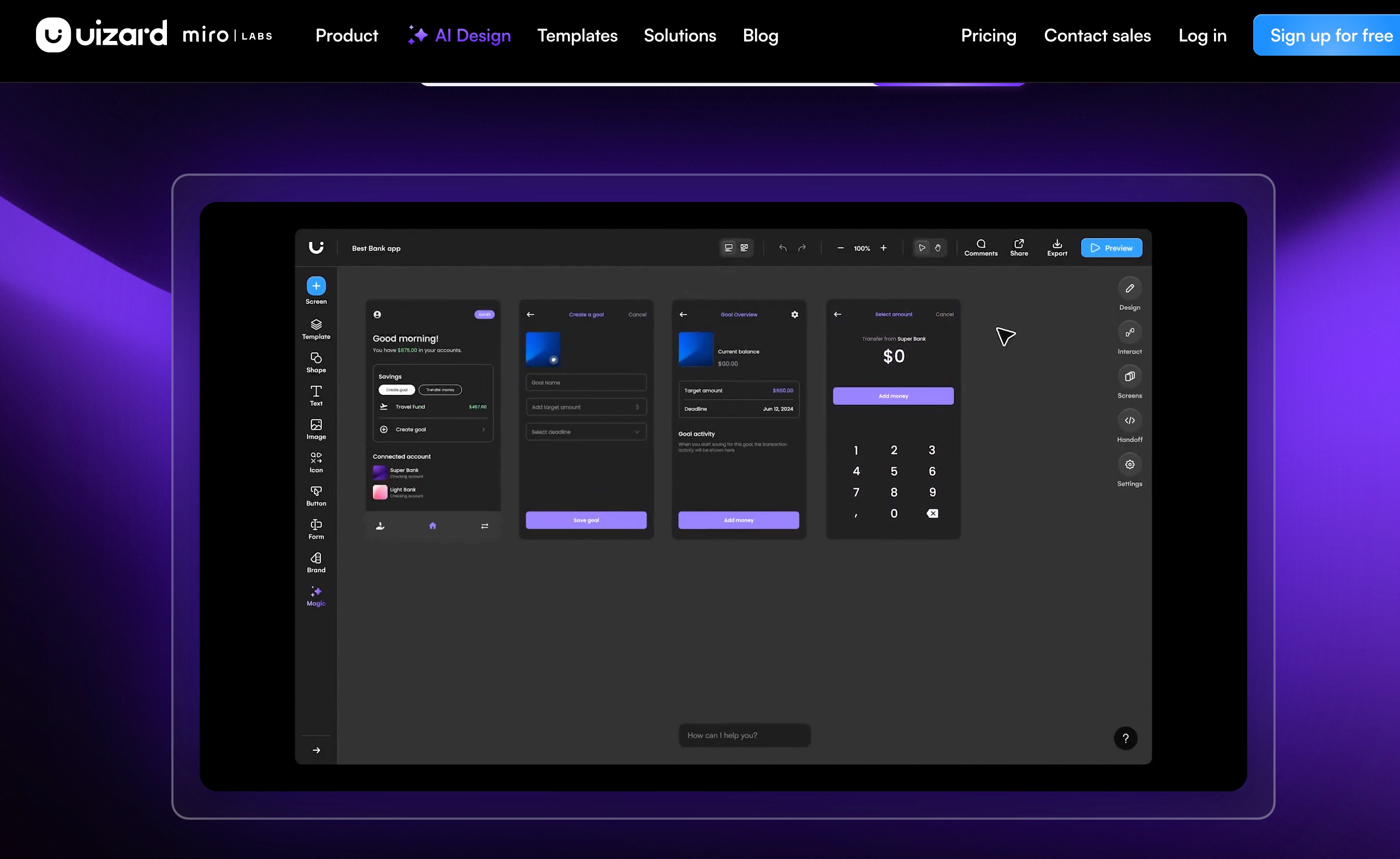1400x859 pixels.
Task: Open the Icon library tool
Action: point(316,463)
